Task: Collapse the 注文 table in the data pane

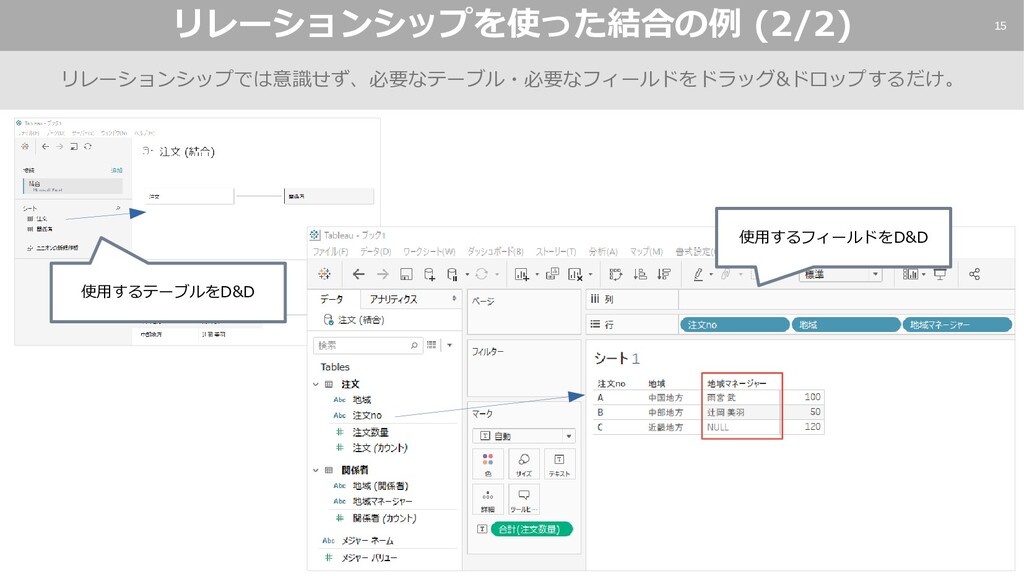Action: (x=316, y=385)
